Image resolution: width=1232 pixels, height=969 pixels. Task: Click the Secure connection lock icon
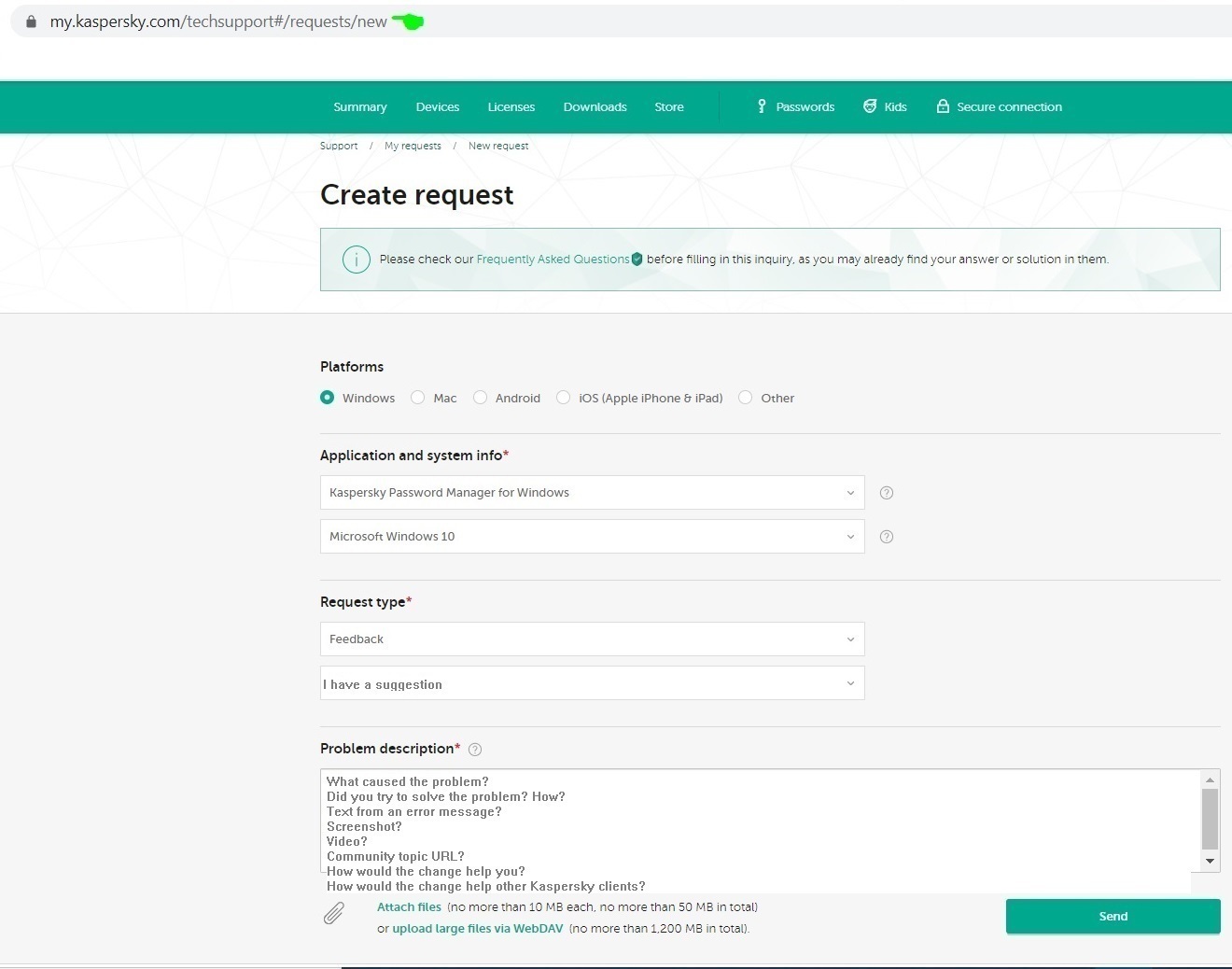click(943, 106)
